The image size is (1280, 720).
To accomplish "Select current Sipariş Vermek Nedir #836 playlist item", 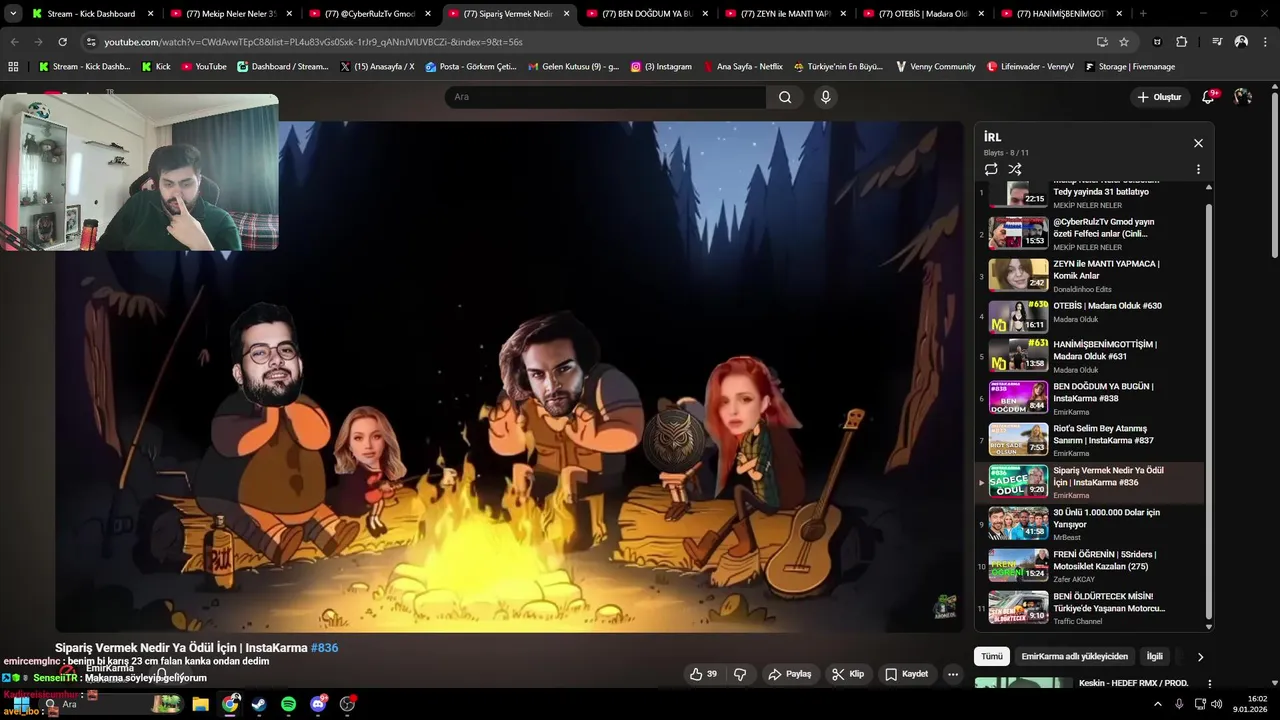I will pos(1090,482).
